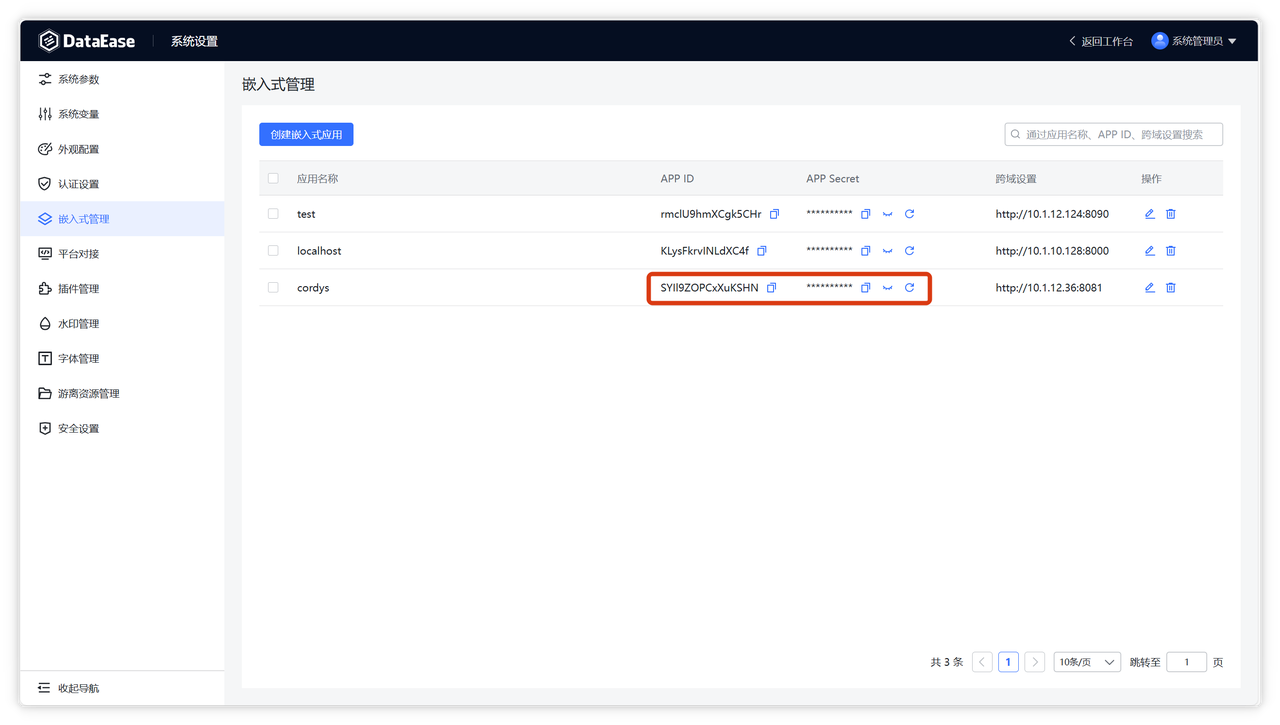
Task: Open 系统参数 in sidebar
Action: tap(122, 79)
